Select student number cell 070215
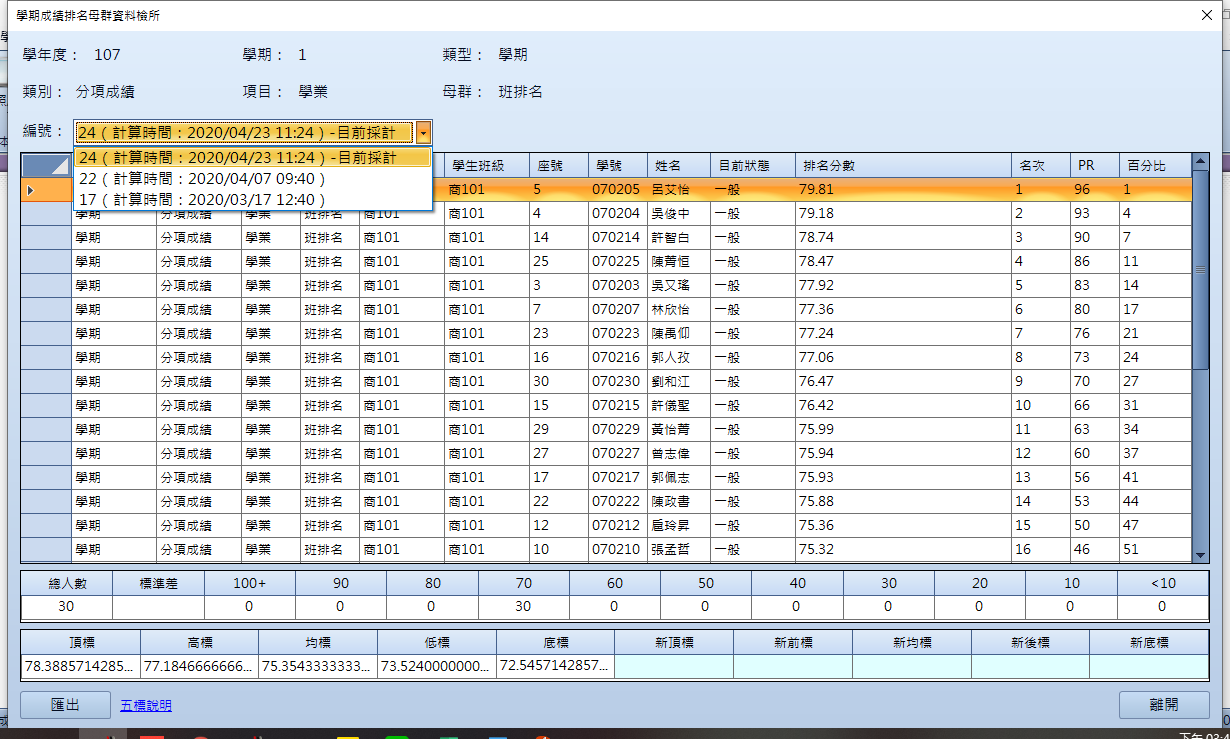Screen dimensions: 1230x739 click(x=619, y=405)
